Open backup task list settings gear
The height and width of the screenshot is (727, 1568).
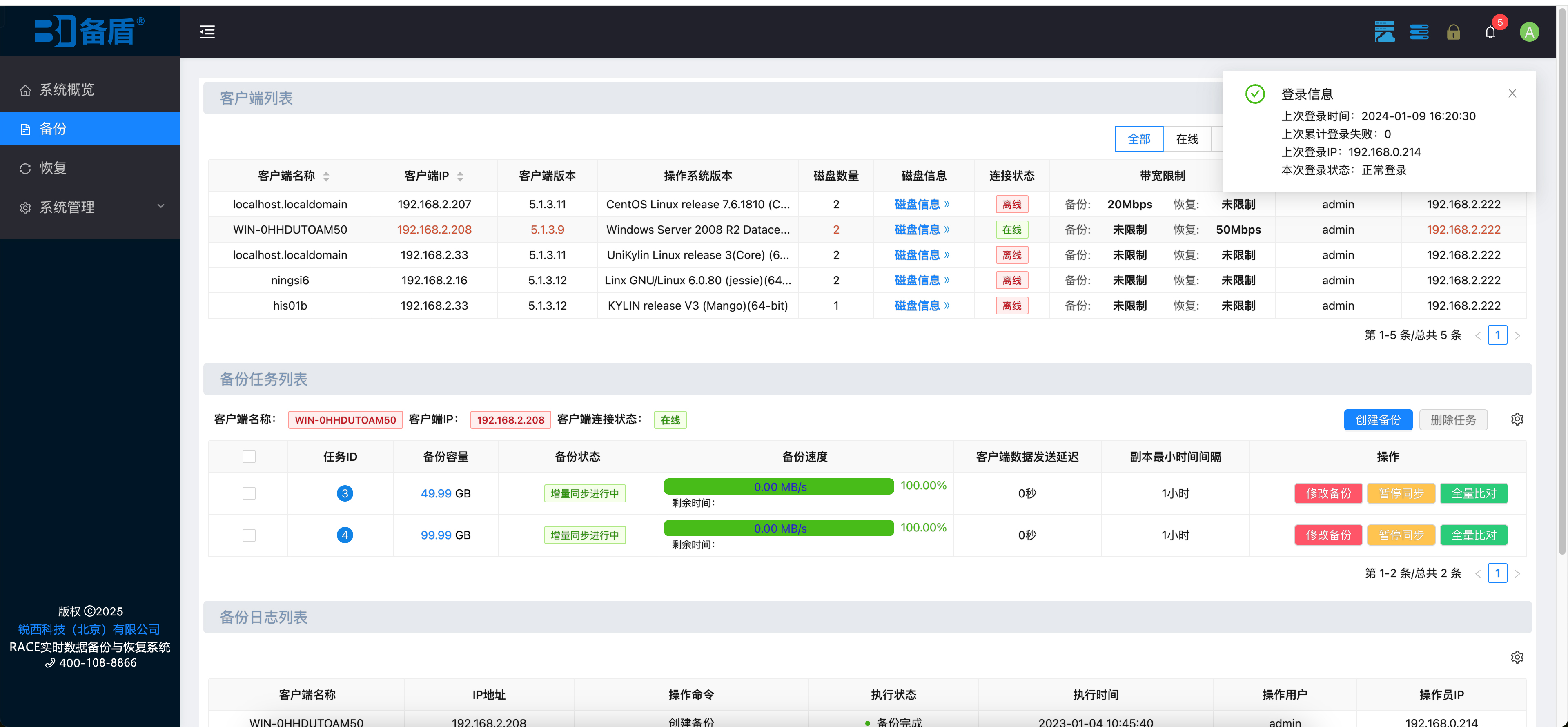coord(1517,419)
